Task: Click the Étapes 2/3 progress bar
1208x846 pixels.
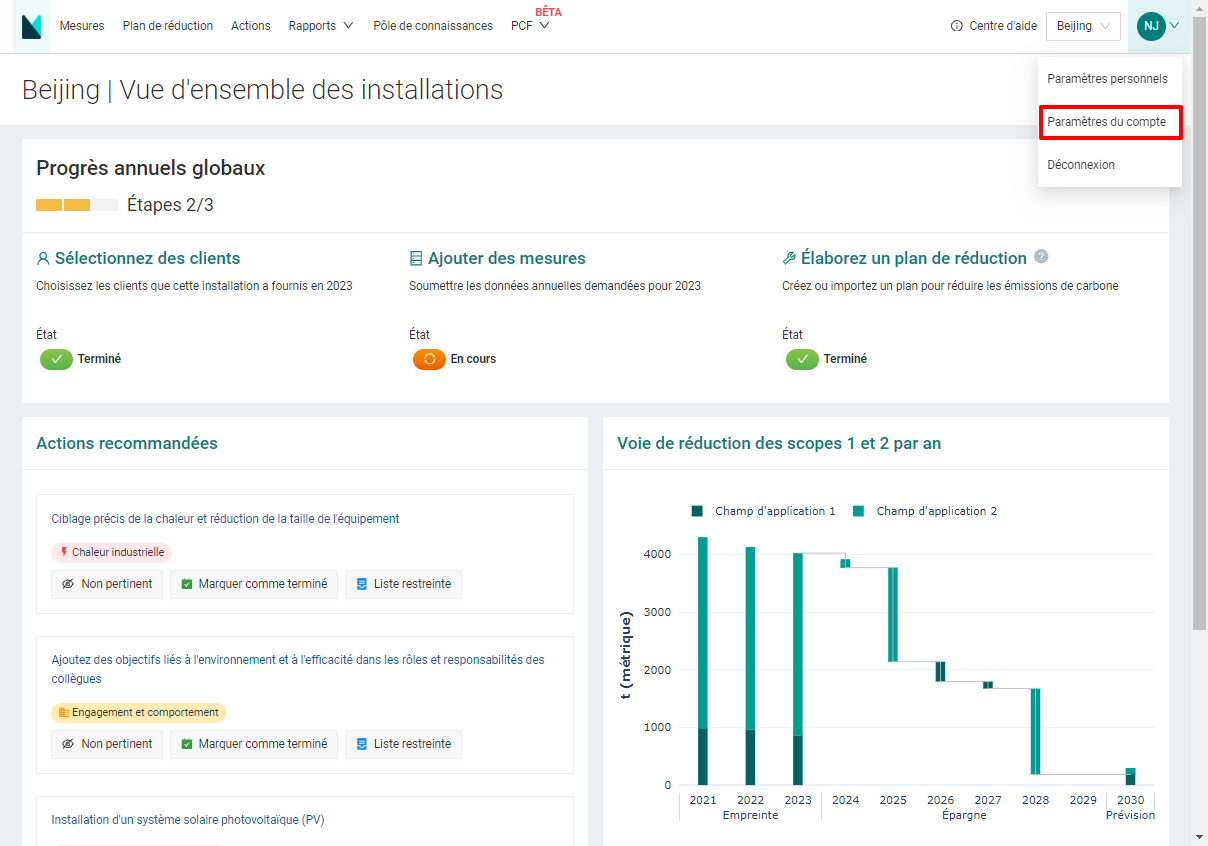Action: (77, 205)
